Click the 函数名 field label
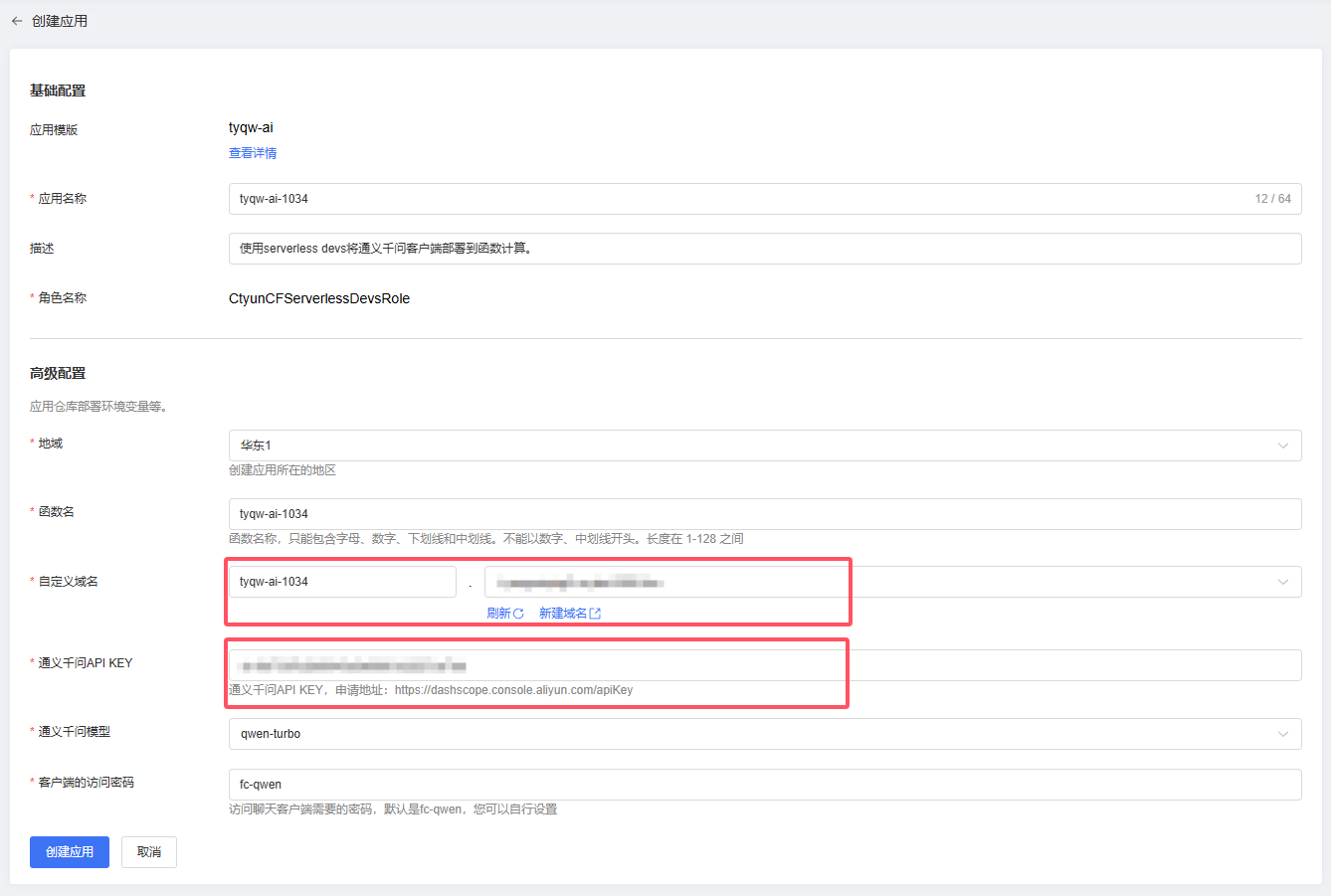The image size is (1331, 896). pos(56,512)
